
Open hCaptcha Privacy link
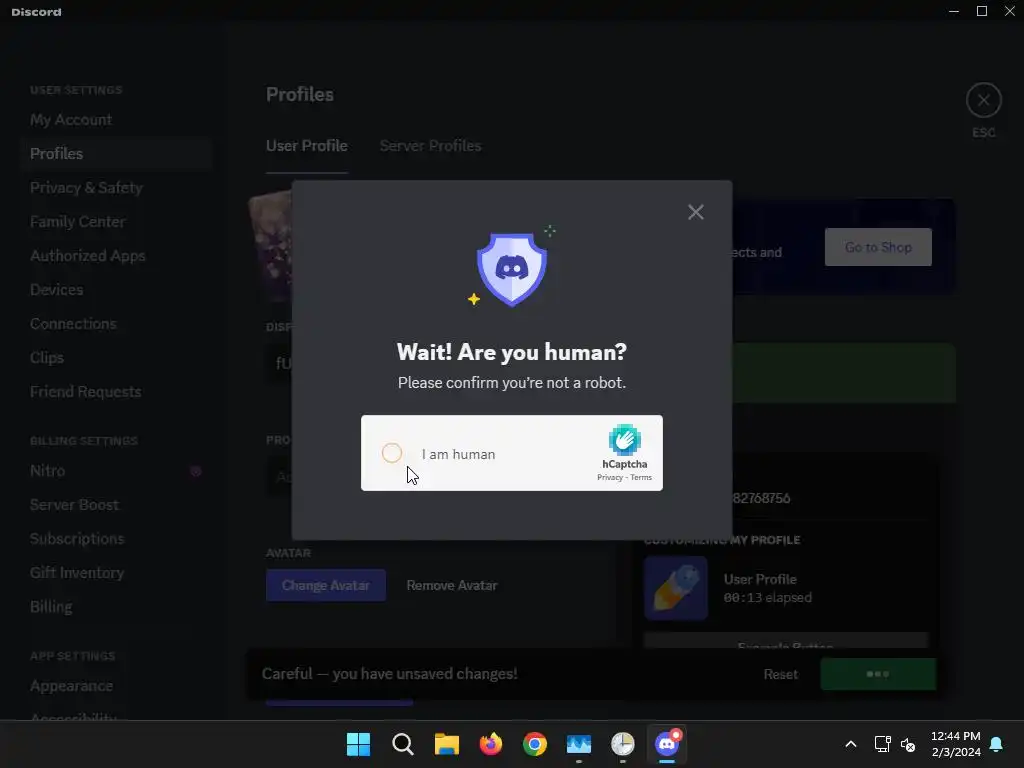coord(610,477)
